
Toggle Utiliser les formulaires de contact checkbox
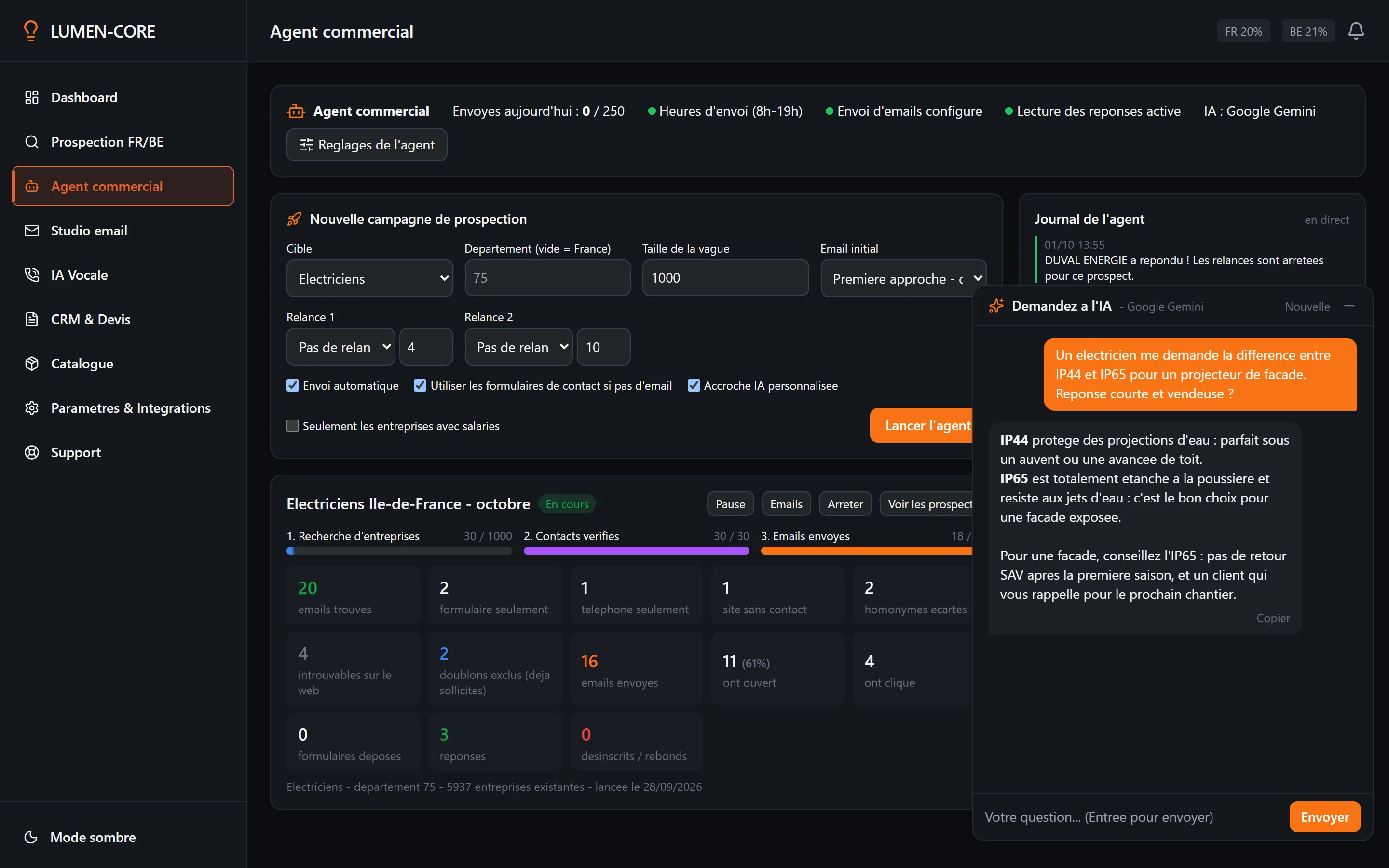pyautogui.click(x=420, y=385)
